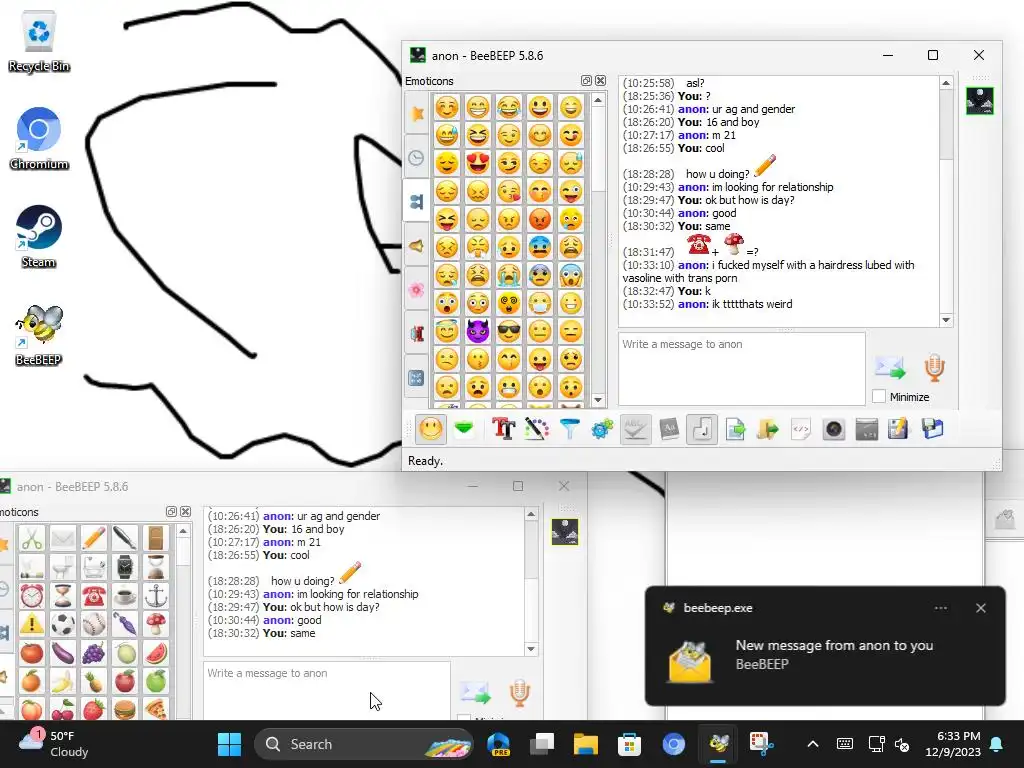The width and height of the screenshot is (1024, 768).
Task: Click the microphone voice message icon
Action: click(935, 368)
